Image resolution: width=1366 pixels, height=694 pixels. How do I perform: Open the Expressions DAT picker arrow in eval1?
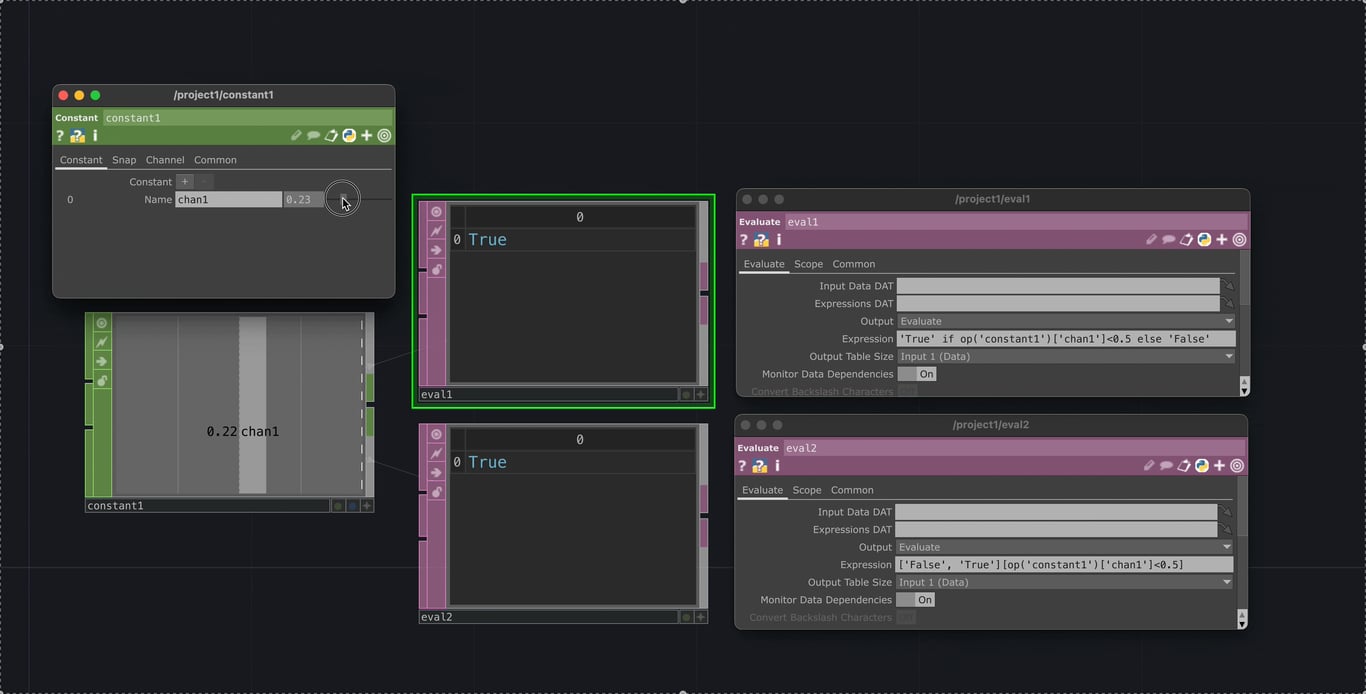coord(1229,303)
